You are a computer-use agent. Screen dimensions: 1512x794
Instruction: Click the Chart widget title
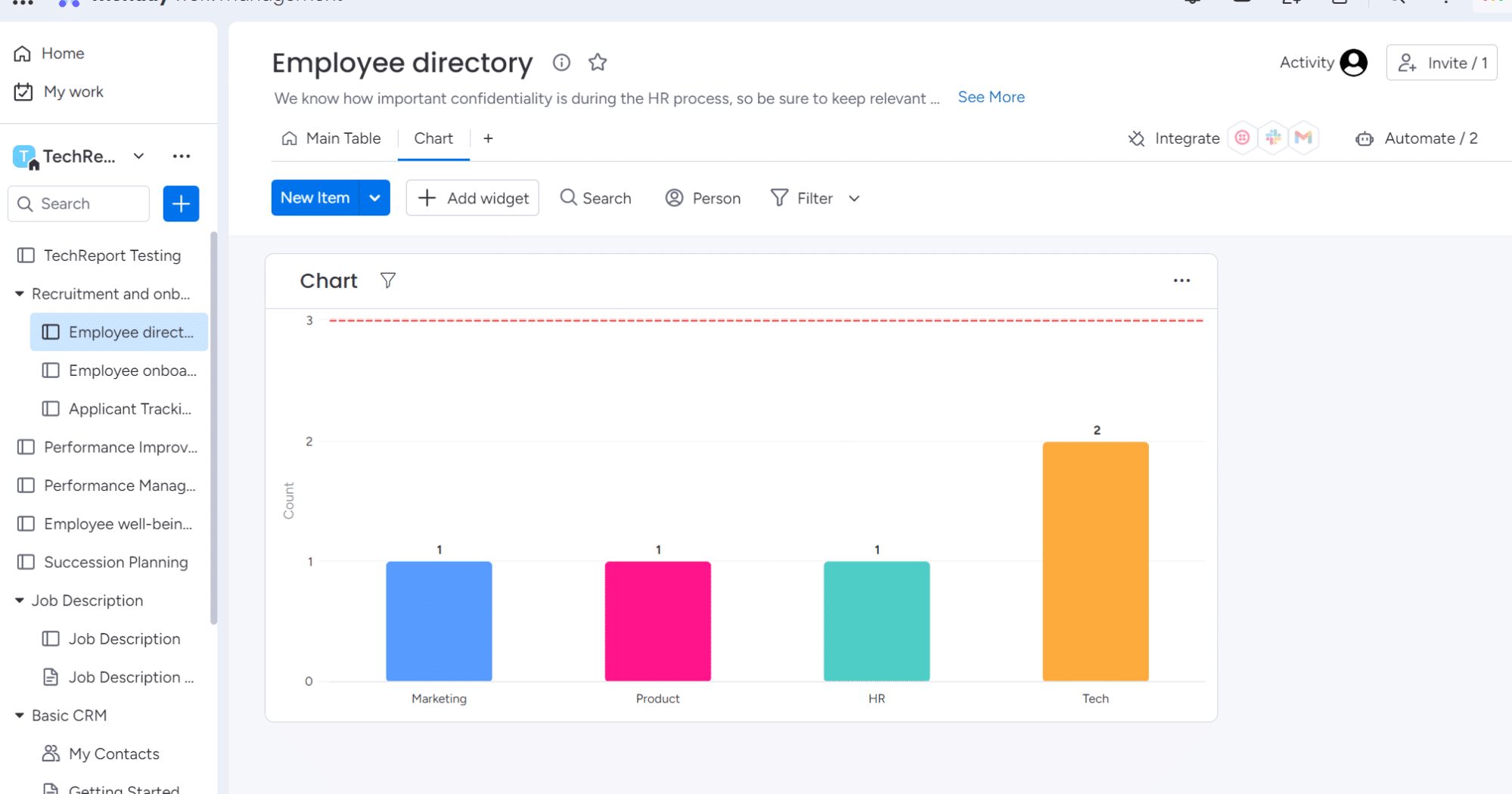(328, 281)
